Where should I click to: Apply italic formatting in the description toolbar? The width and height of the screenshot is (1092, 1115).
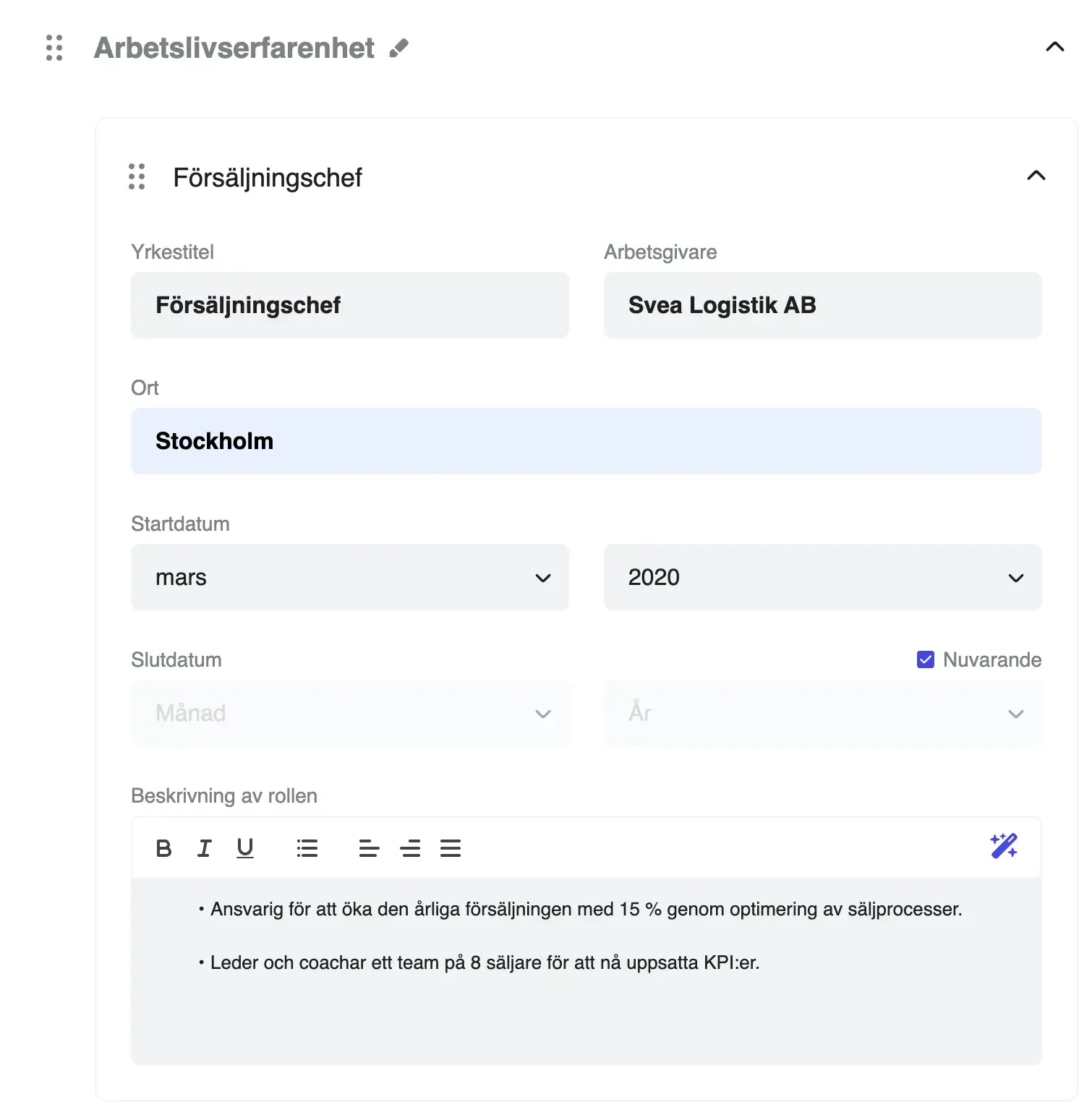[205, 847]
